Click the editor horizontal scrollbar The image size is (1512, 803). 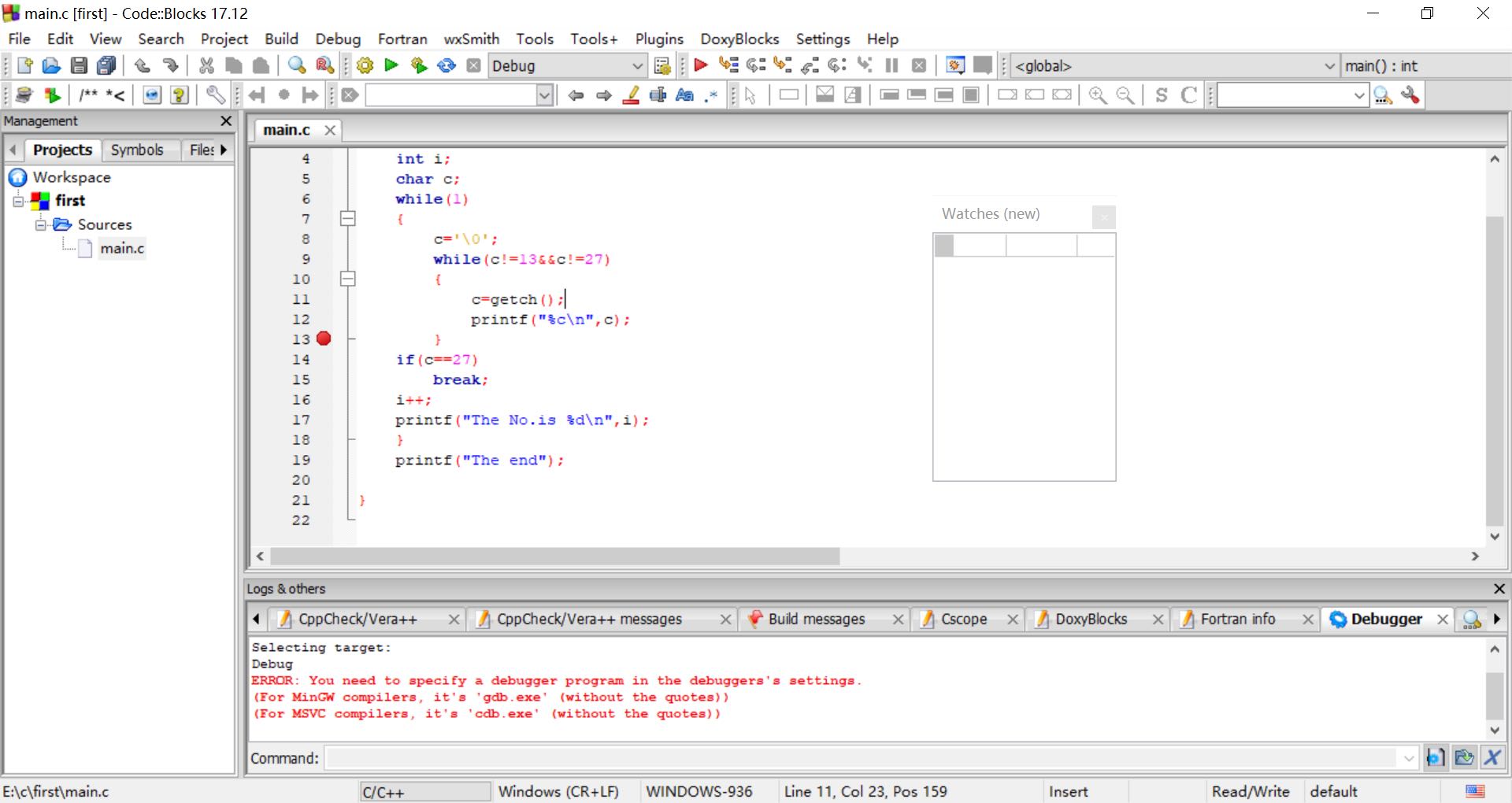554,557
